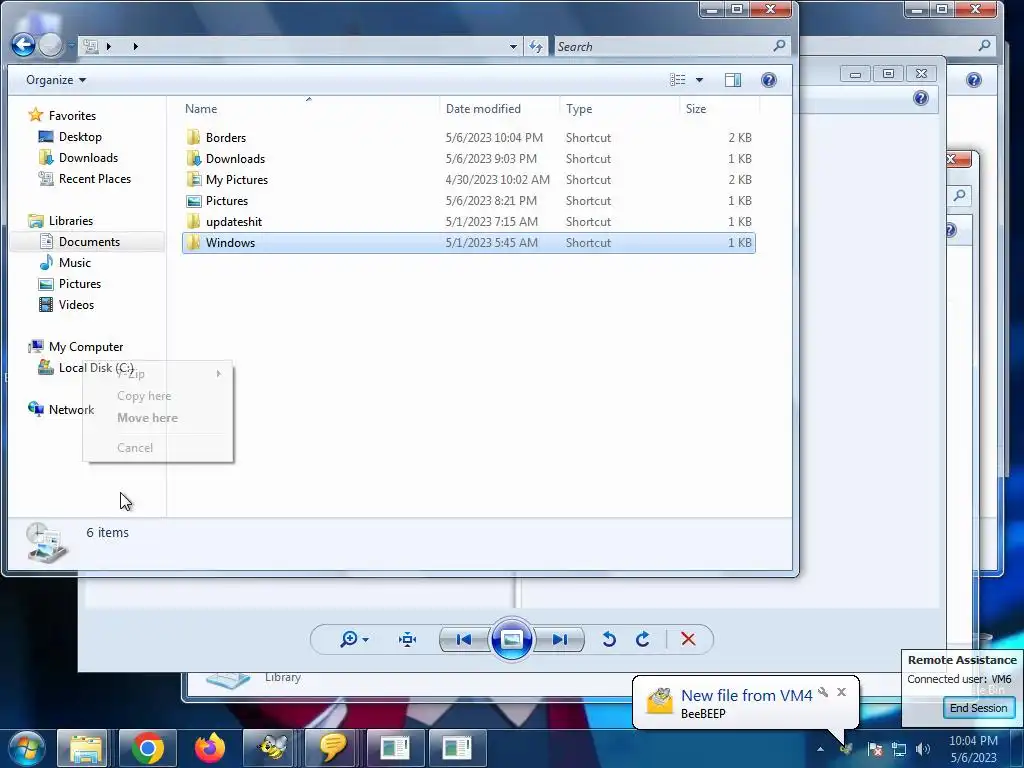Open the Music library
Image resolution: width=1024 pixels, height=768 pixels.
tap(65, 263)
